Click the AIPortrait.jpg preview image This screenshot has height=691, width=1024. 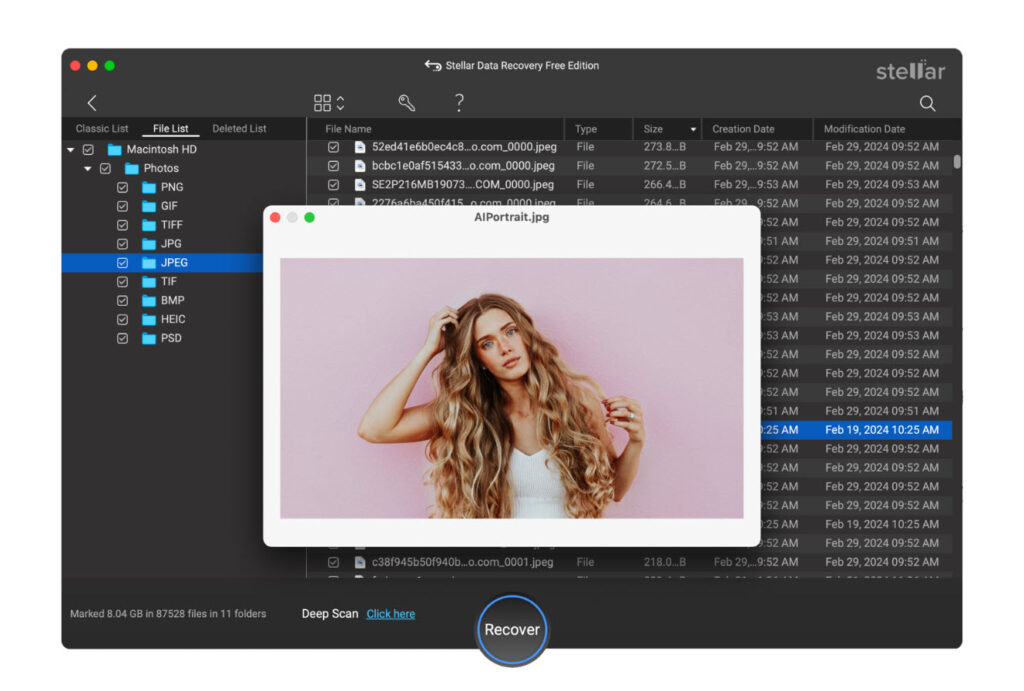click(x=511, y=388)
